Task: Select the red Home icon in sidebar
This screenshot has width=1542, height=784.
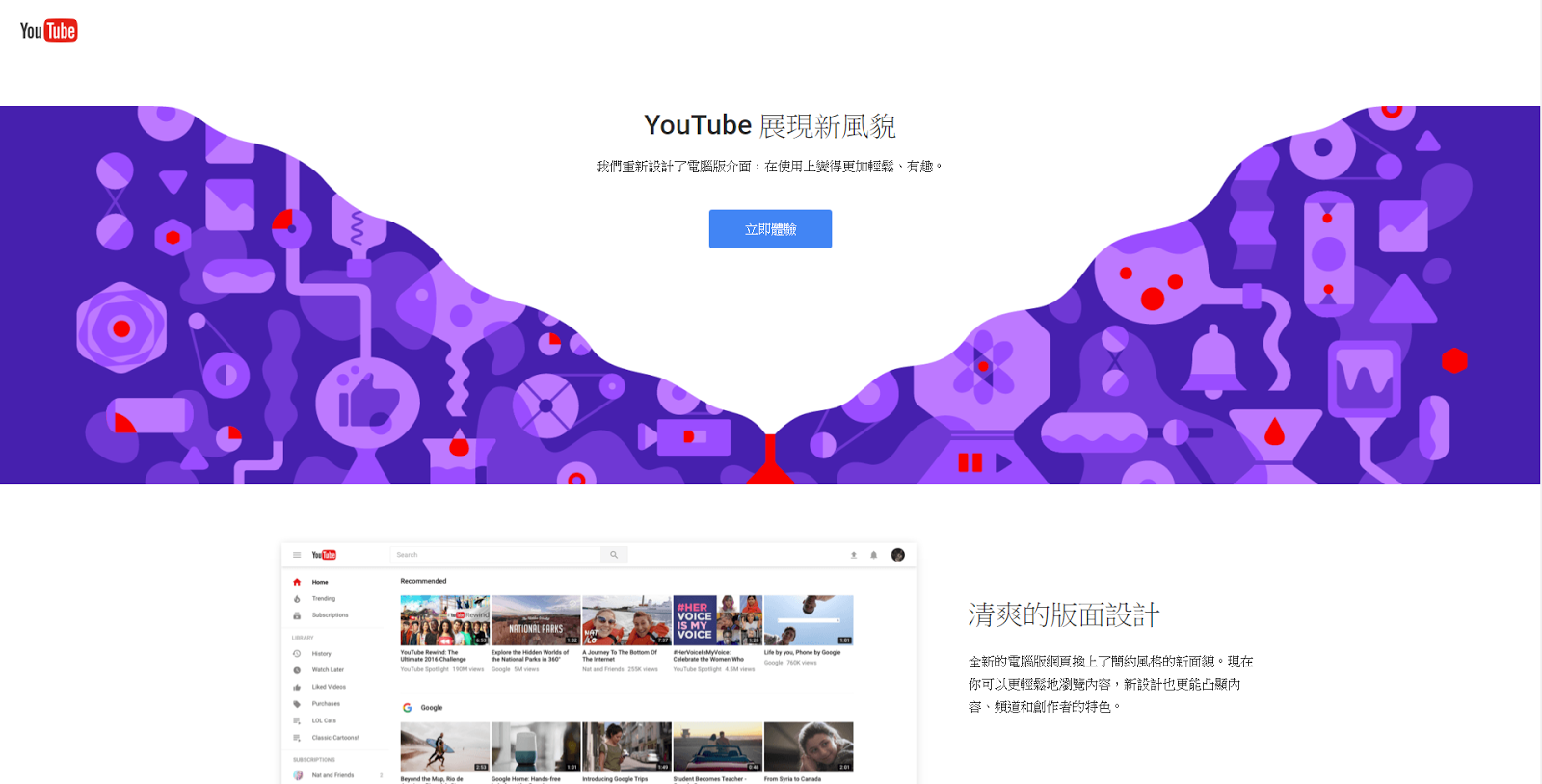Action: click(297, 582)
